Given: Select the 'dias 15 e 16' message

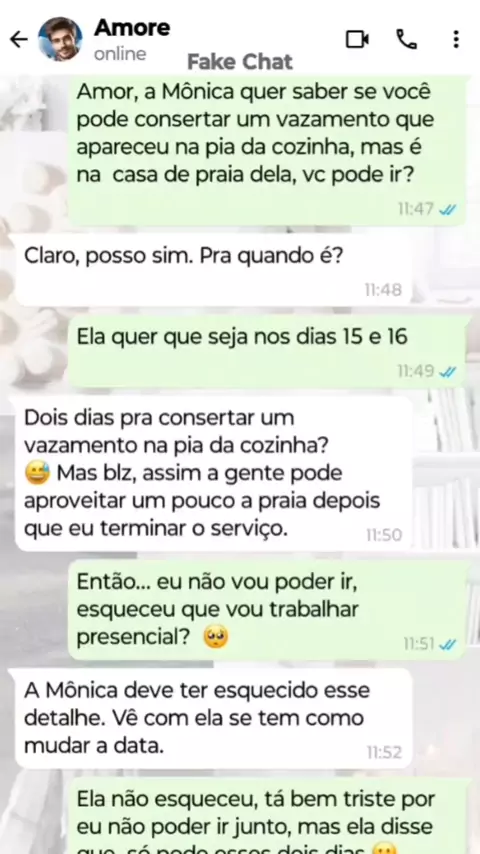Looking at the screenshot, I should point(268,351).
